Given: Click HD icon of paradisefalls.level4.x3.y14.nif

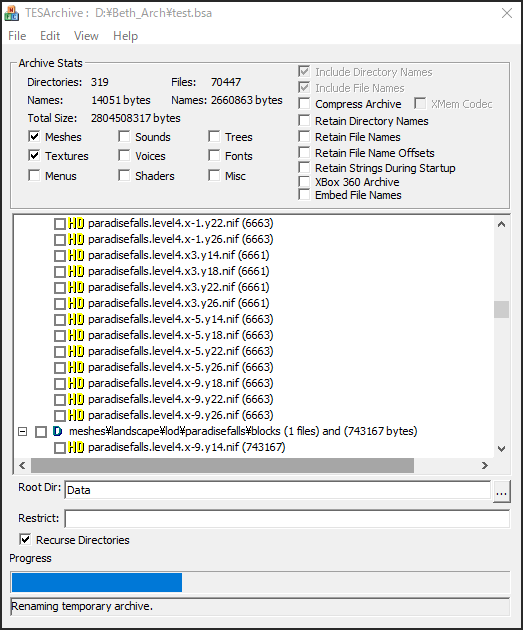Looking at the screenshot, I should click(76, 255).
